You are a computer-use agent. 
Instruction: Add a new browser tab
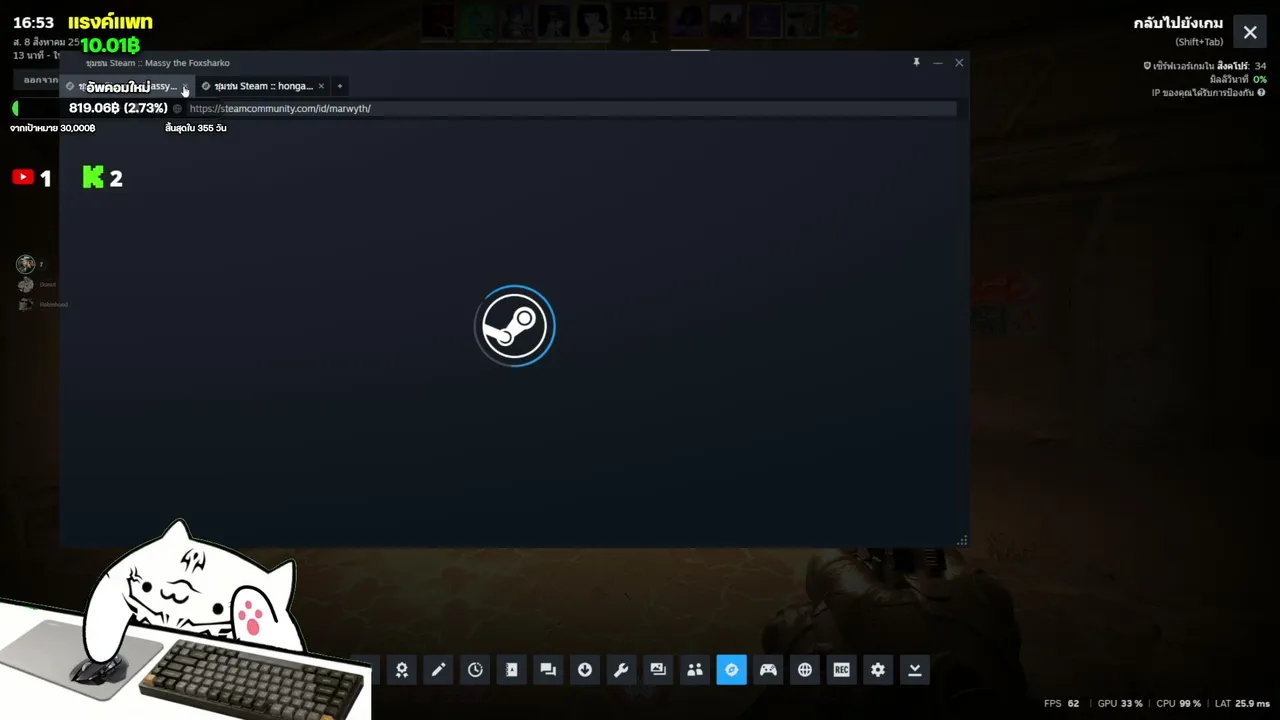(x=340, y=86)
